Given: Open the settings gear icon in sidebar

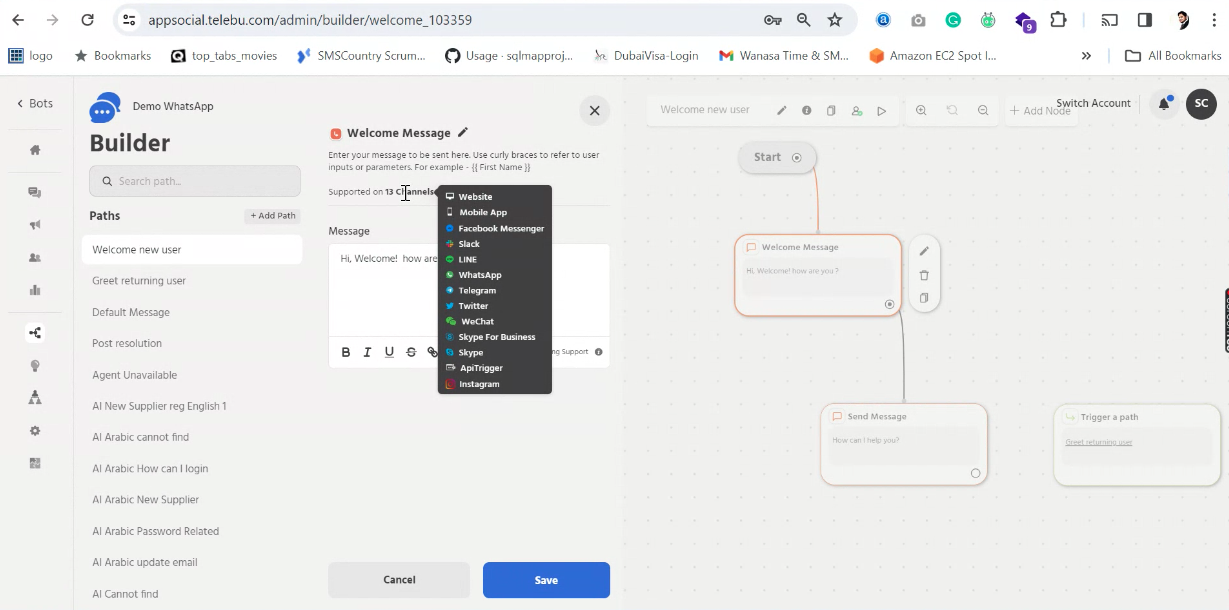Looking at the screenshot, I should point(35,431).
